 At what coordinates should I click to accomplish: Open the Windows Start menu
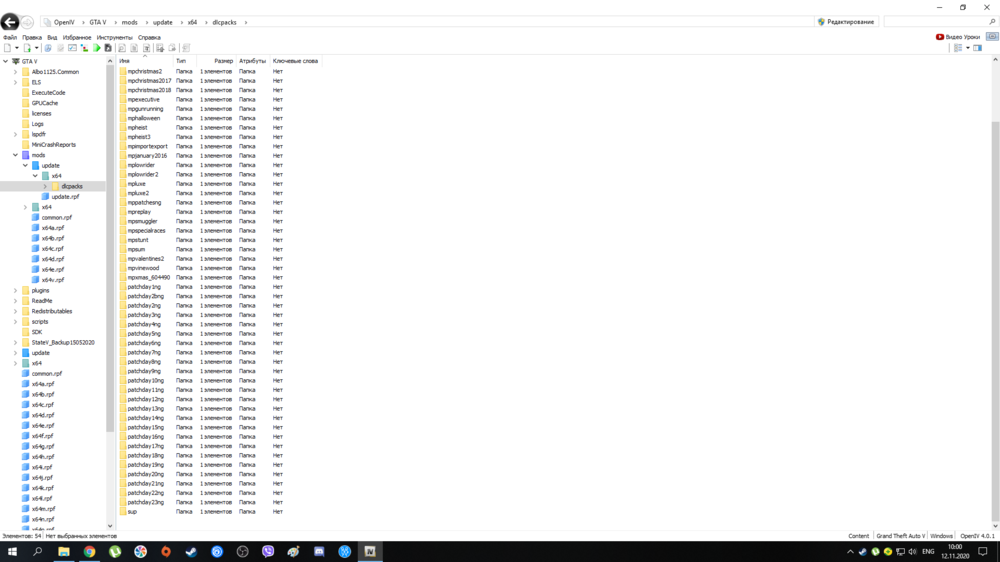(12, 552)
